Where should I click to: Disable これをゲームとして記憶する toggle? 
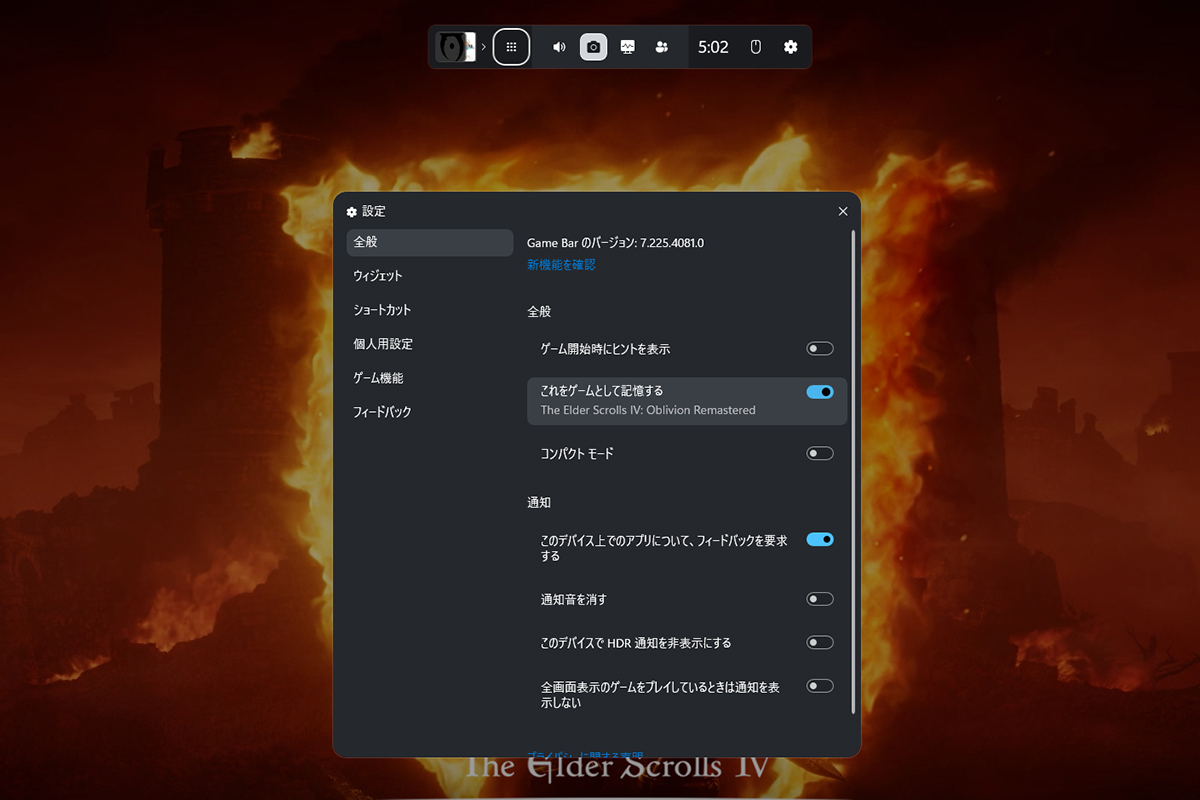[820, 392]
